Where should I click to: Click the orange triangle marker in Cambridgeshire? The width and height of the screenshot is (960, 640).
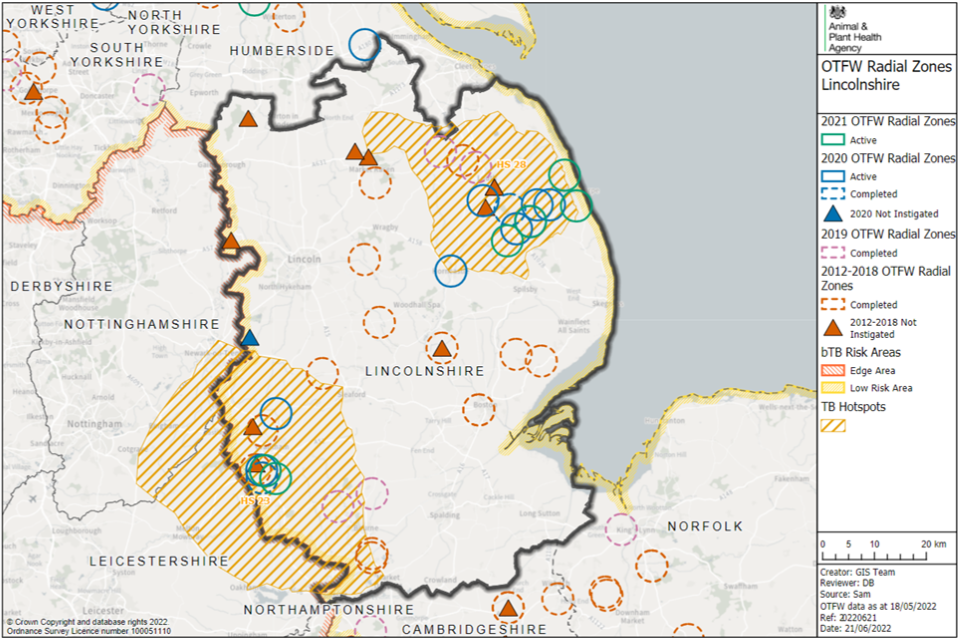click(x=508, y=608)
